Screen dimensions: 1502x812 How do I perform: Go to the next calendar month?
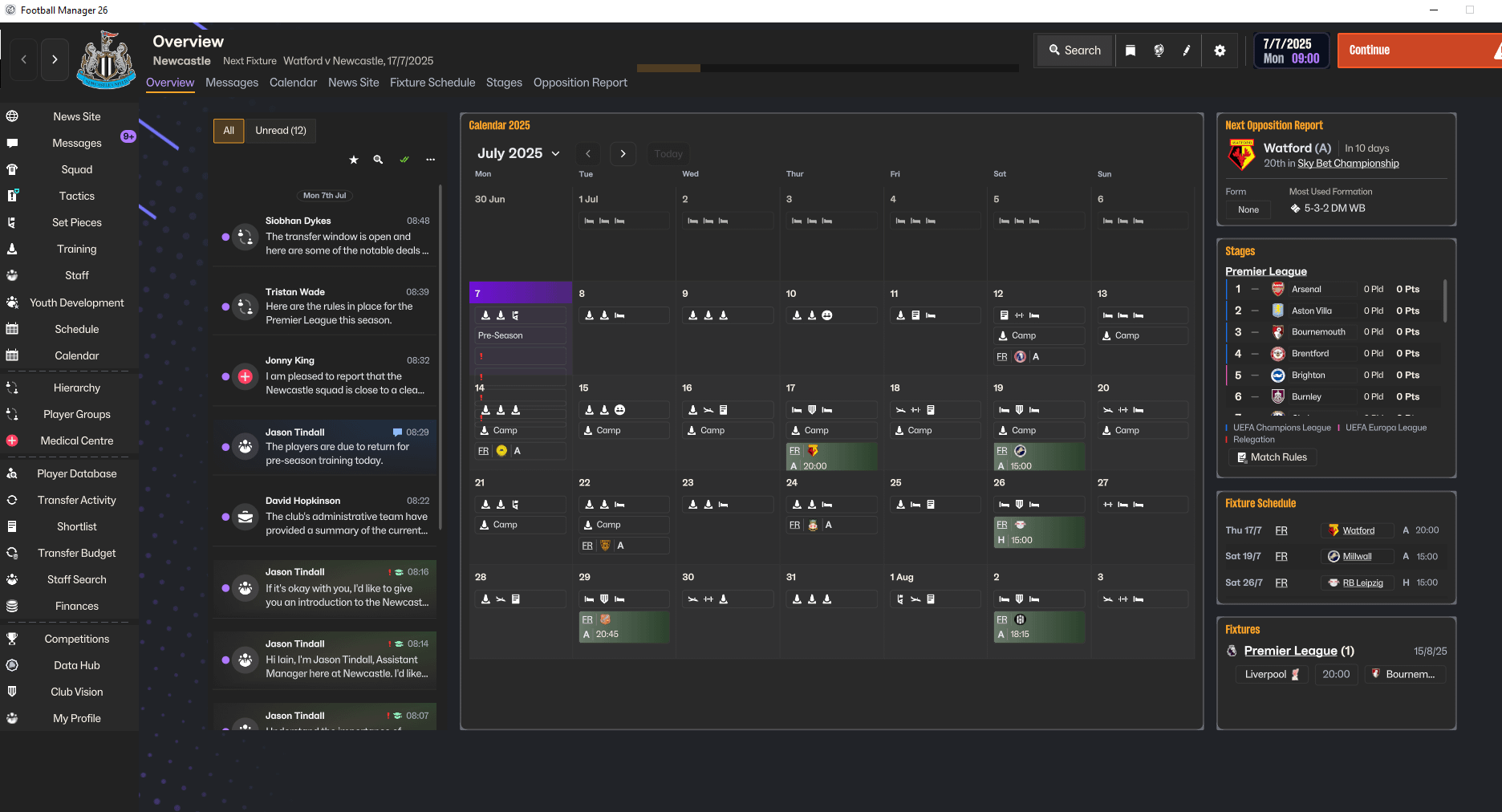(x=623, y=154)
